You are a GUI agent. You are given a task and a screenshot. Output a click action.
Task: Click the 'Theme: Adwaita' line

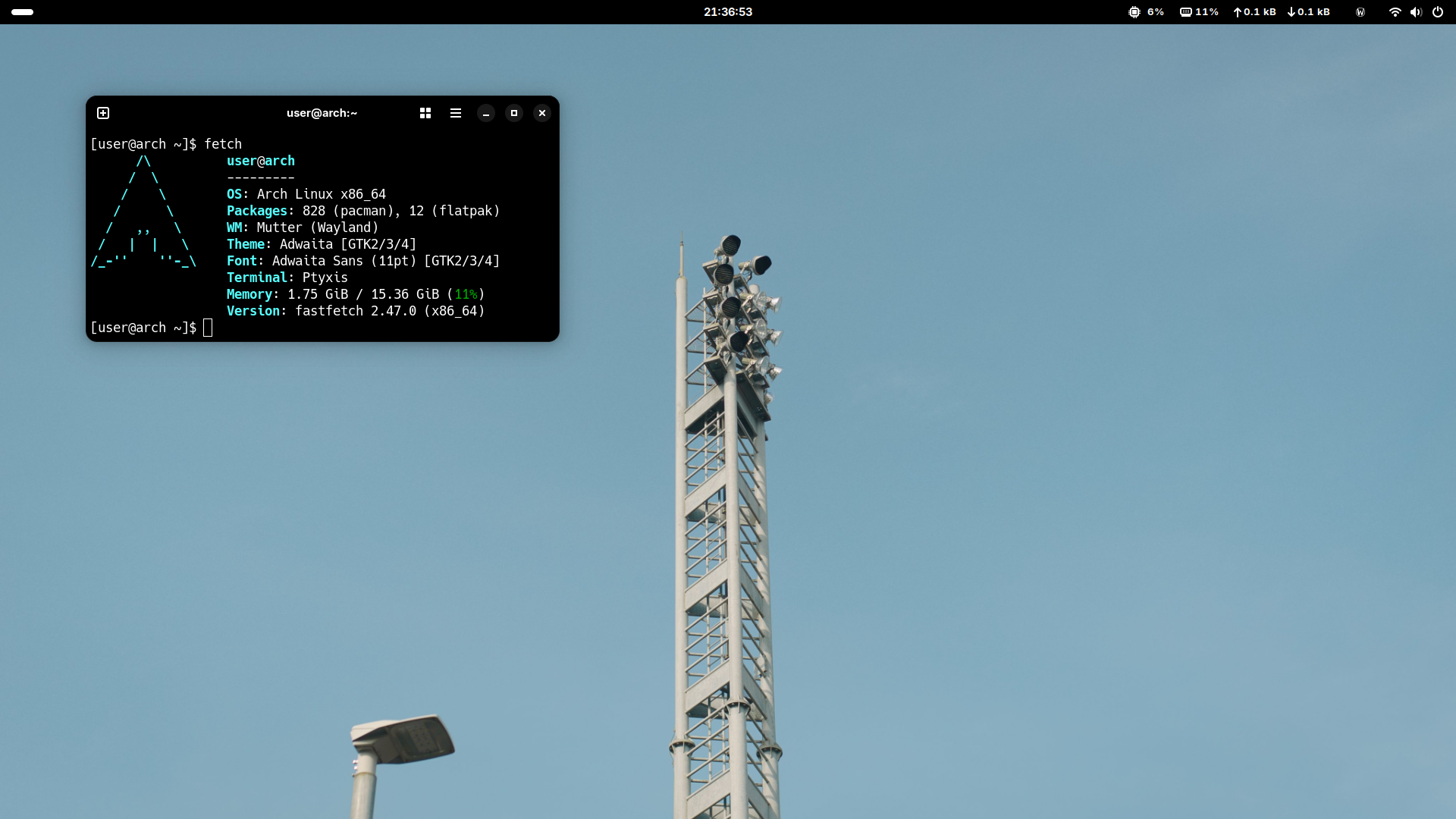(322, 244)
